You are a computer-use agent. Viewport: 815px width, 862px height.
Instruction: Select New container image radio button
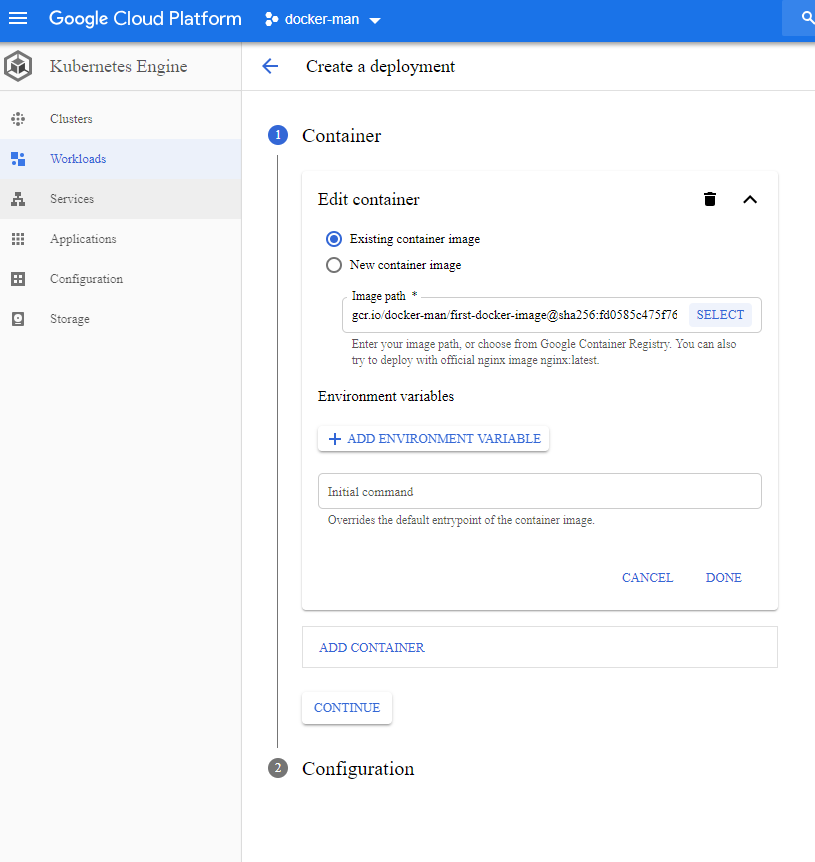click(334, 265)
